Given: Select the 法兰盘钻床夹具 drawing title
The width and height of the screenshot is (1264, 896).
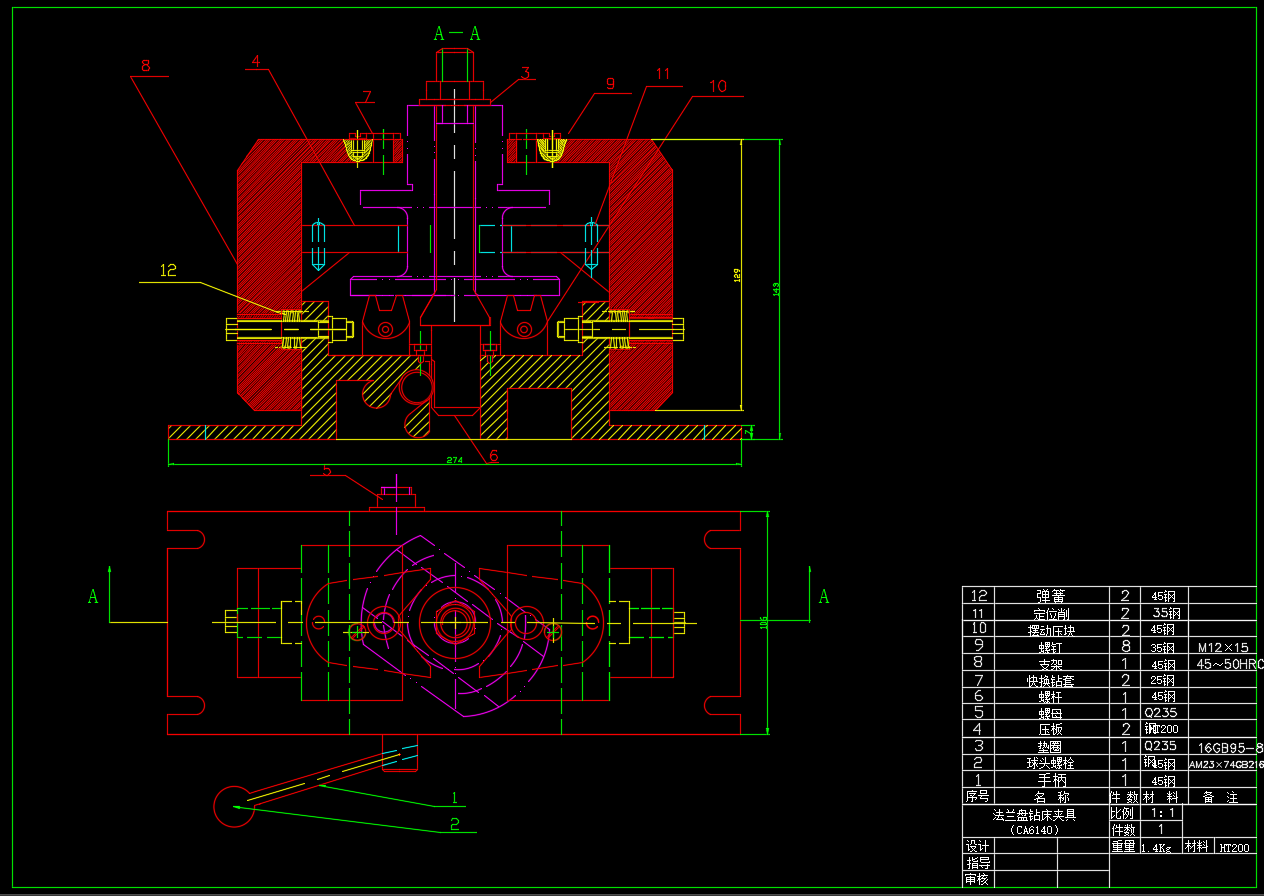Looking at the screenshot, I should point(1035,814).
